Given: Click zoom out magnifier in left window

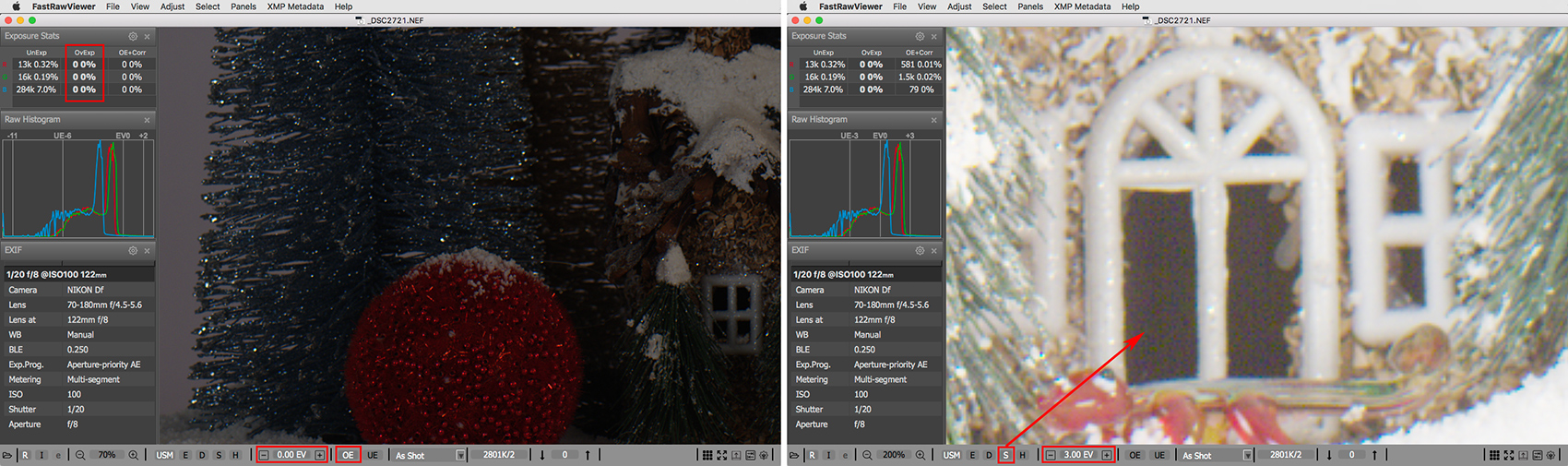Looking at the screenshot, I should 81,455.
